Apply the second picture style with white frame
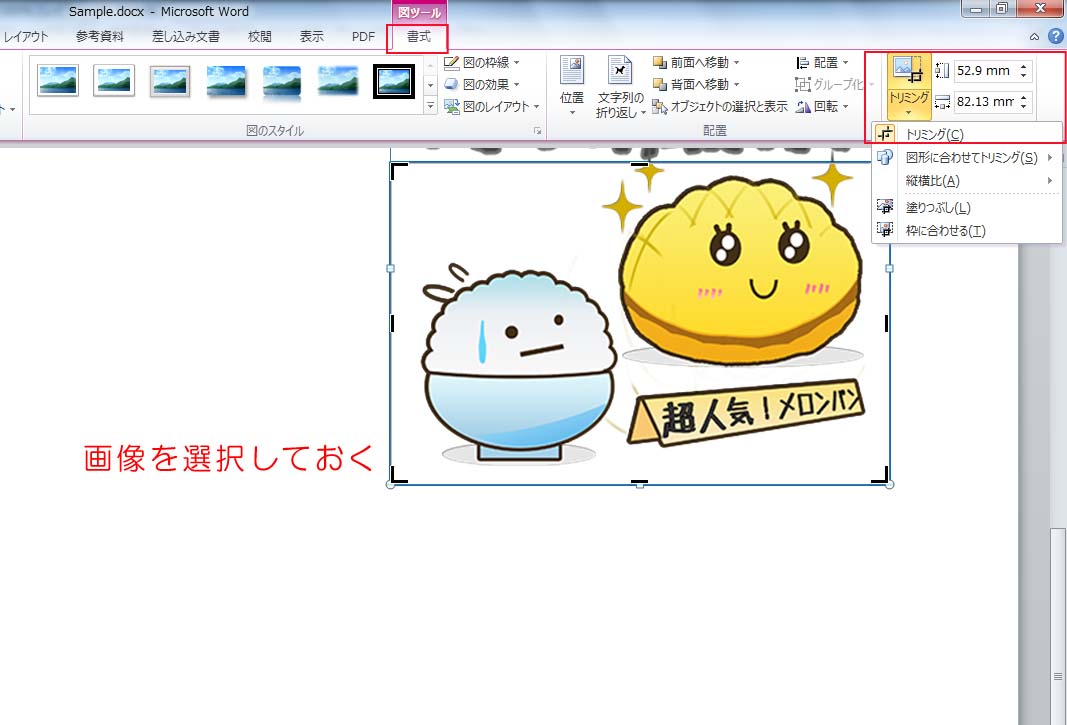1067x725 pixels. click(114, 80)
